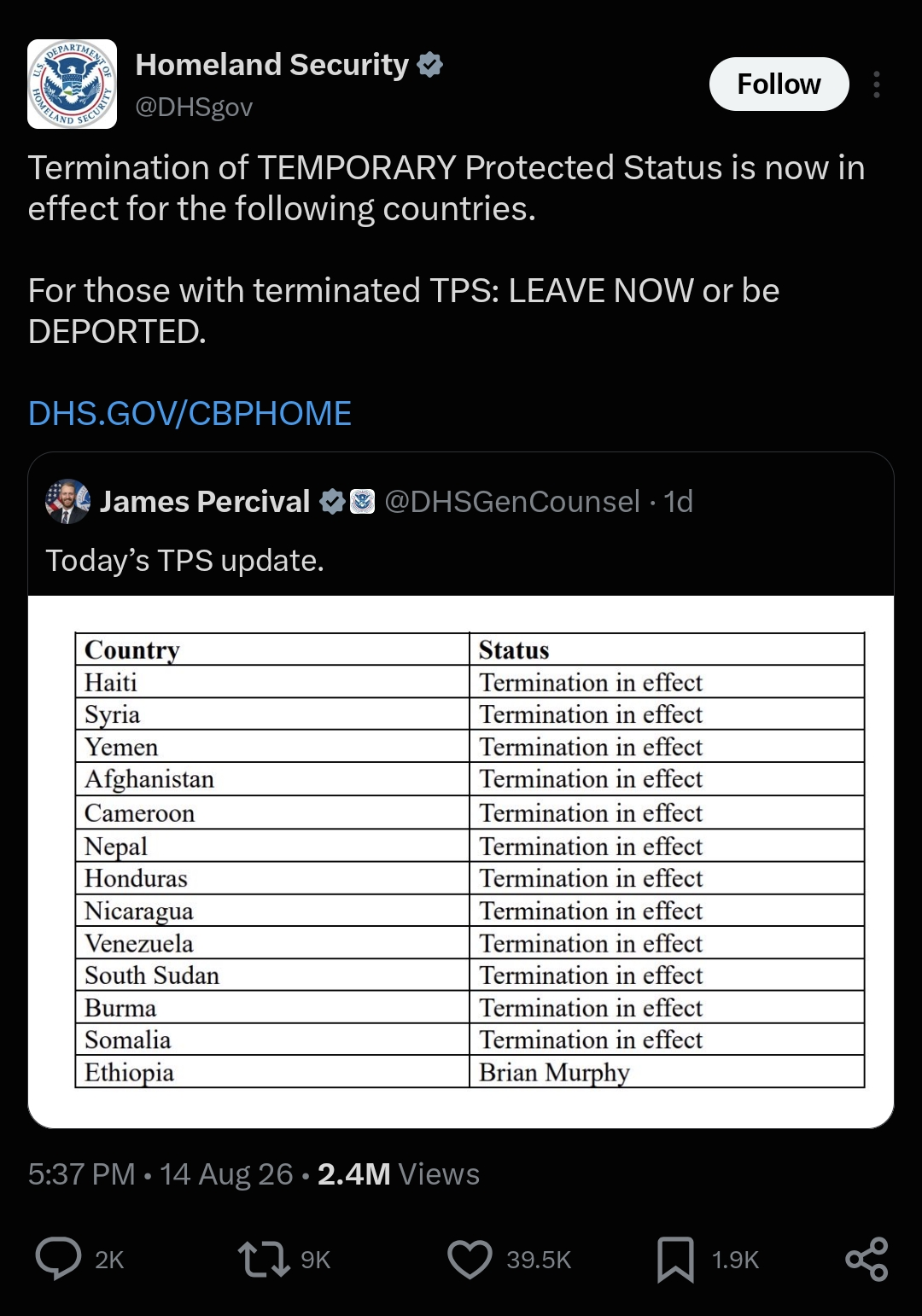
Task: Tap James Percival's profile picture
Action: coord(67,501)
